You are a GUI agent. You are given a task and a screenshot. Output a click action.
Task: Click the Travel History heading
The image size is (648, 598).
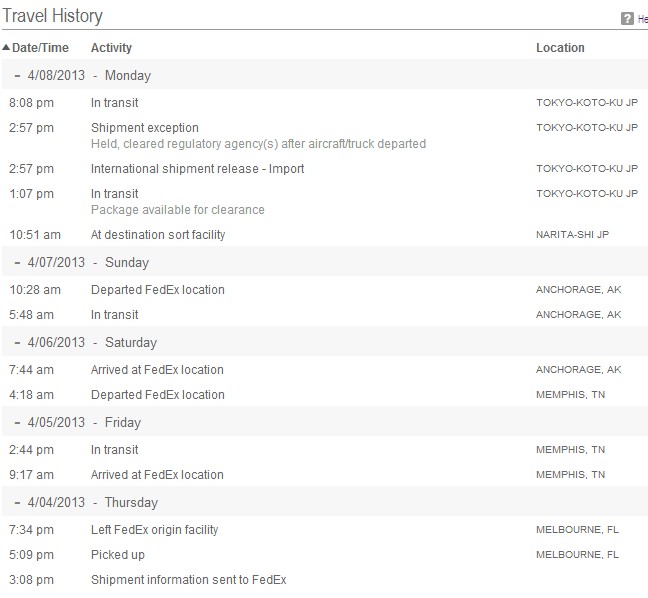(x=52, y=16)
